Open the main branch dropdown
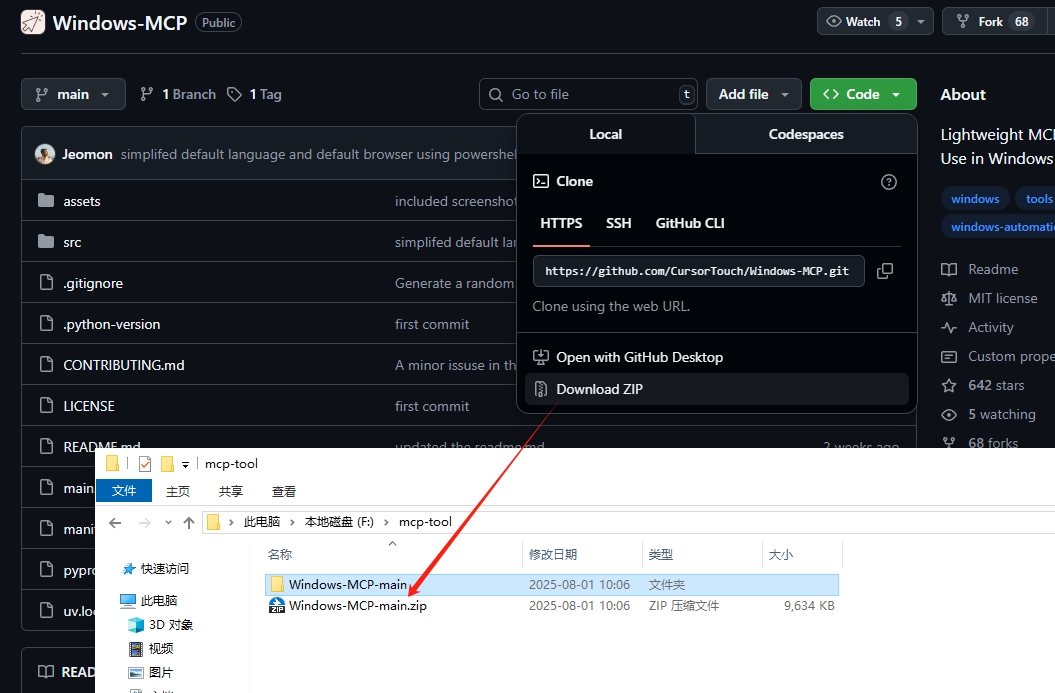This screenshot has height=693, width=1055. click(x=73, y=94)
